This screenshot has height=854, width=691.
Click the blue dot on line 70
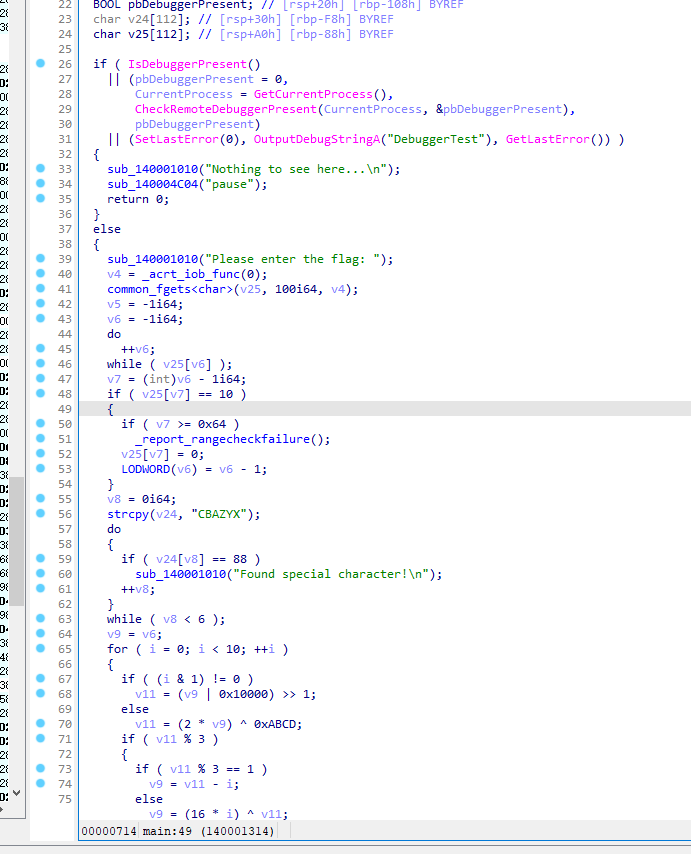point(40,724)
